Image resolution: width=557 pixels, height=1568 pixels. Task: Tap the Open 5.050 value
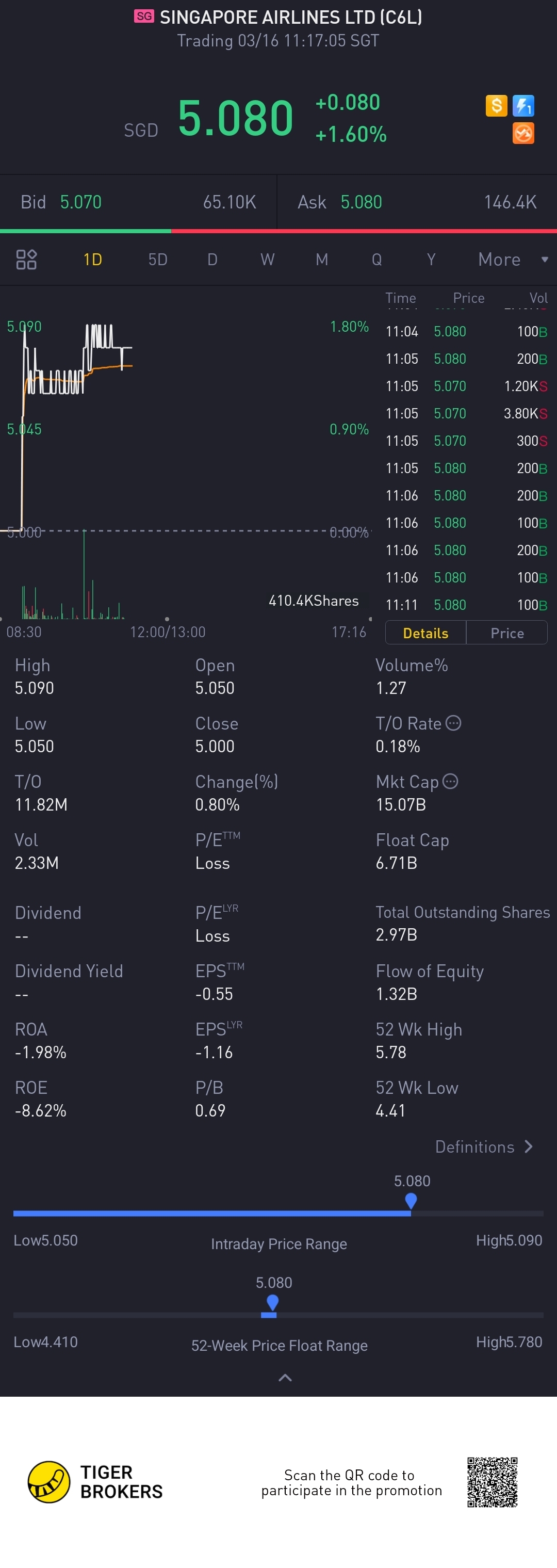click(x=215, y=688)
